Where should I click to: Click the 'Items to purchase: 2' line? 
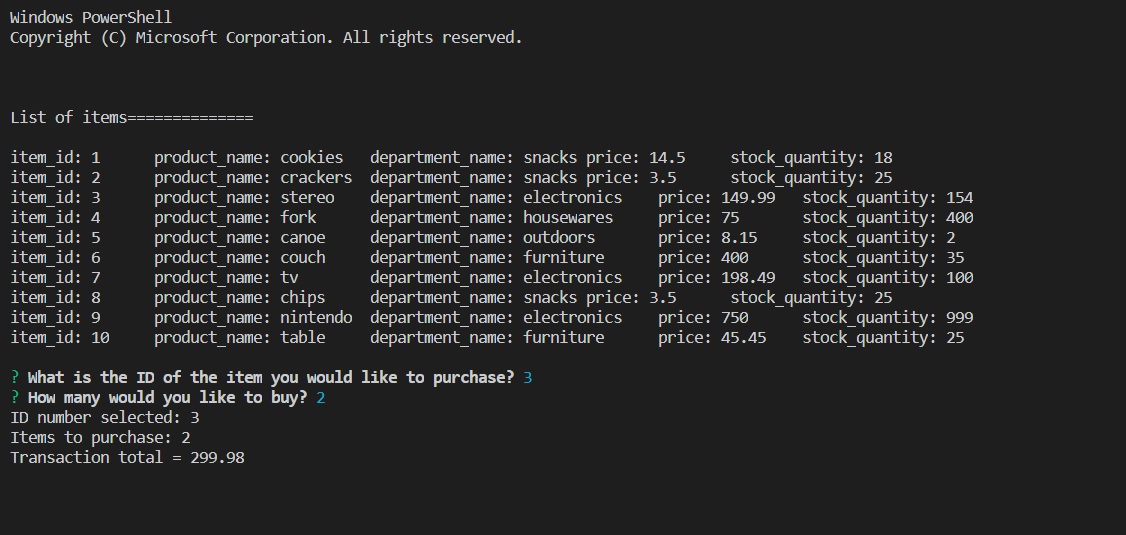101,437
